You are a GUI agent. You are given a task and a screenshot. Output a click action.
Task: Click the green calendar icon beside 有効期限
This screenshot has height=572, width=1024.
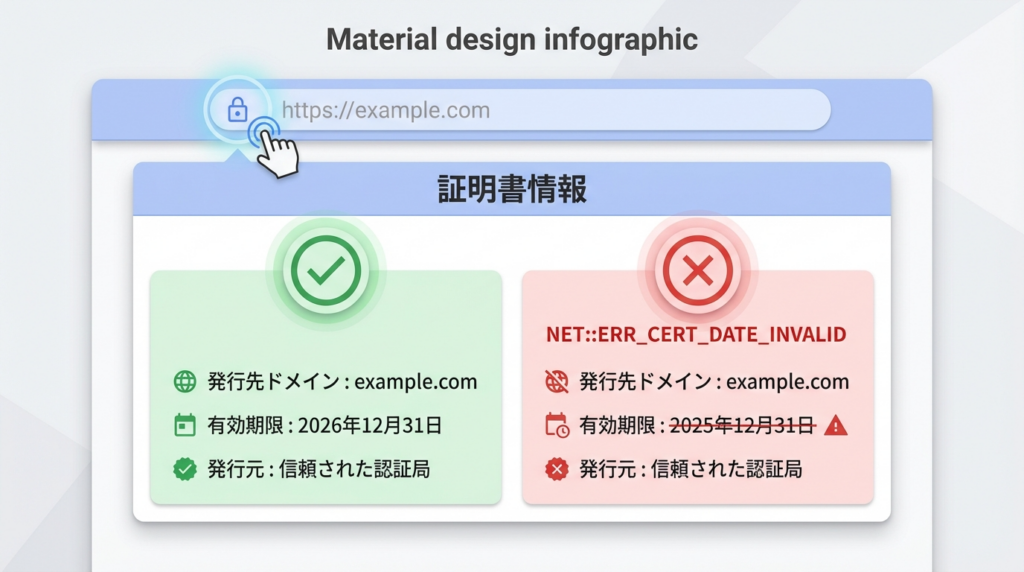coord(185,425)
